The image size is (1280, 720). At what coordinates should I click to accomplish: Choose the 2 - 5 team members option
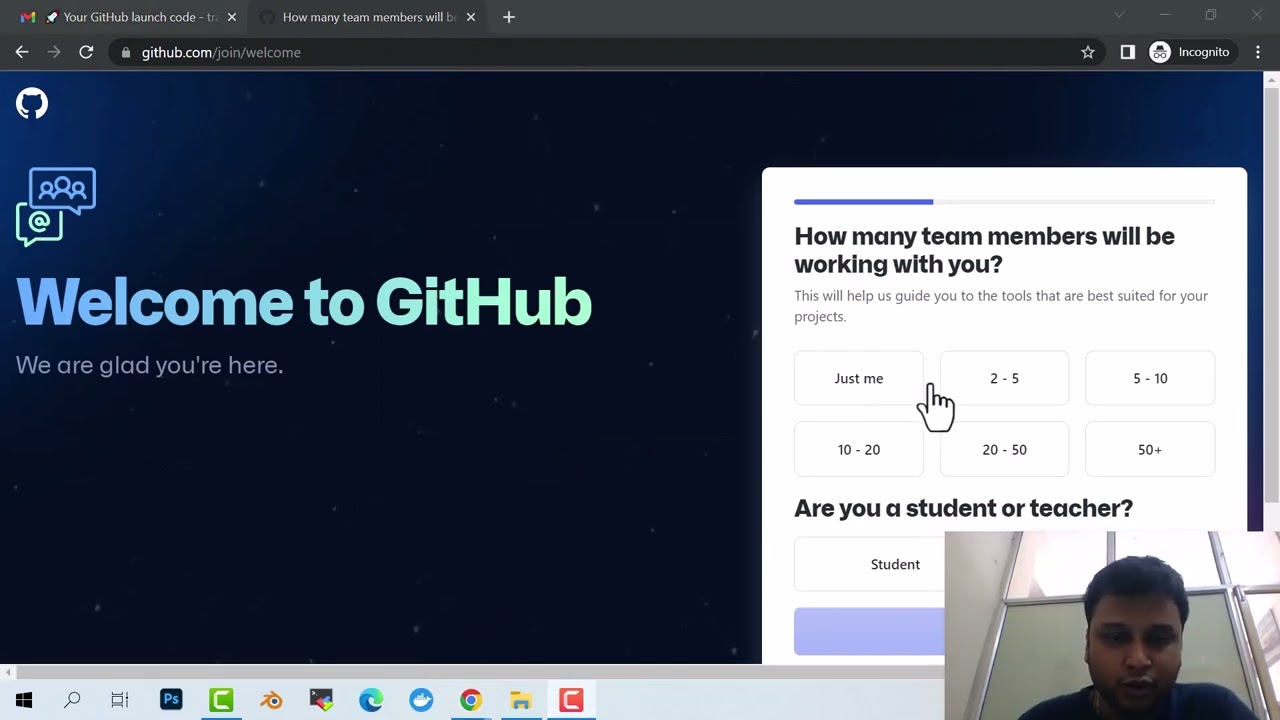tap(1004, 378)
